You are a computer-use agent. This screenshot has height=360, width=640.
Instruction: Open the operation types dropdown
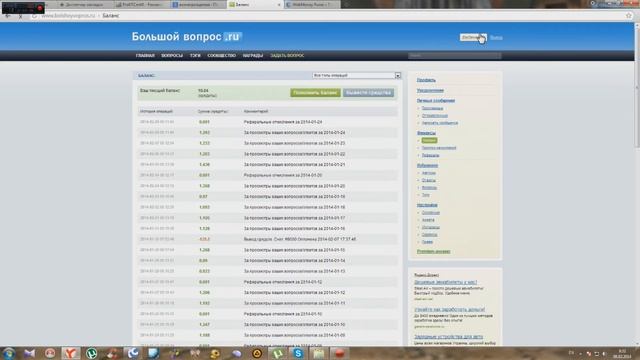pyautogui.click(x=356, y=76)
